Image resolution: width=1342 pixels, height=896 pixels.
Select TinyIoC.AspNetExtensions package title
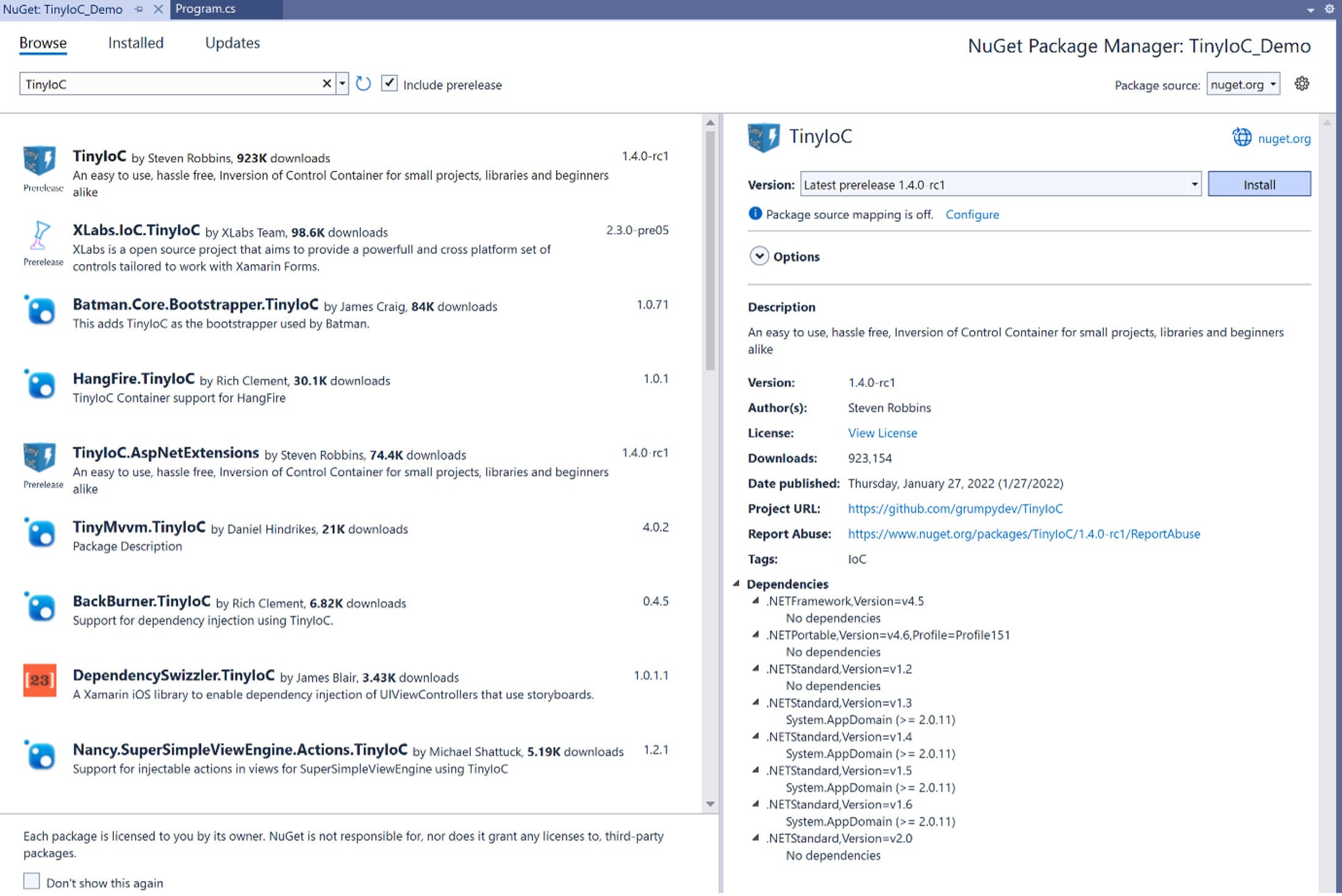pyautogui.click(x=166, y=453)
